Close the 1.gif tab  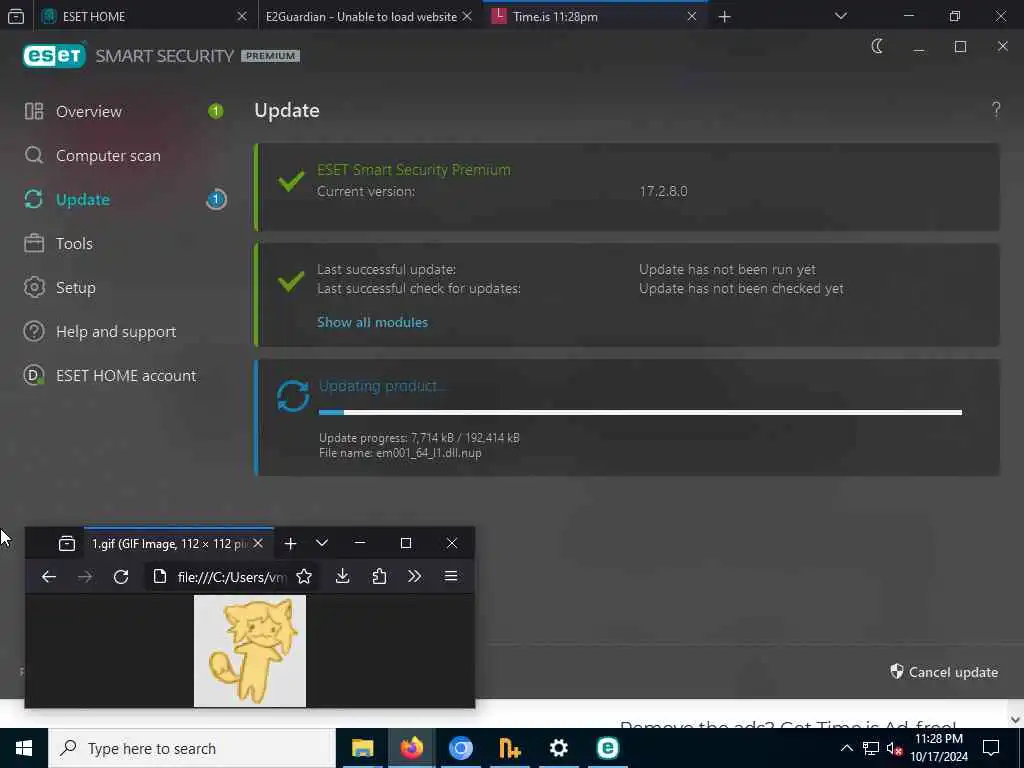coord(258,543)
